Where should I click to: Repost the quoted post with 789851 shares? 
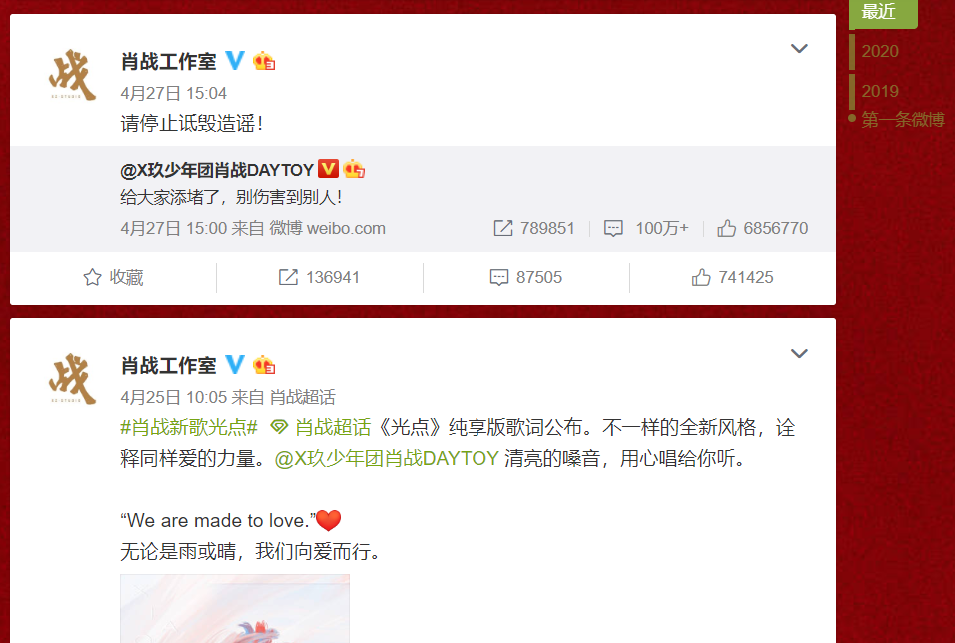pos(534,228)
